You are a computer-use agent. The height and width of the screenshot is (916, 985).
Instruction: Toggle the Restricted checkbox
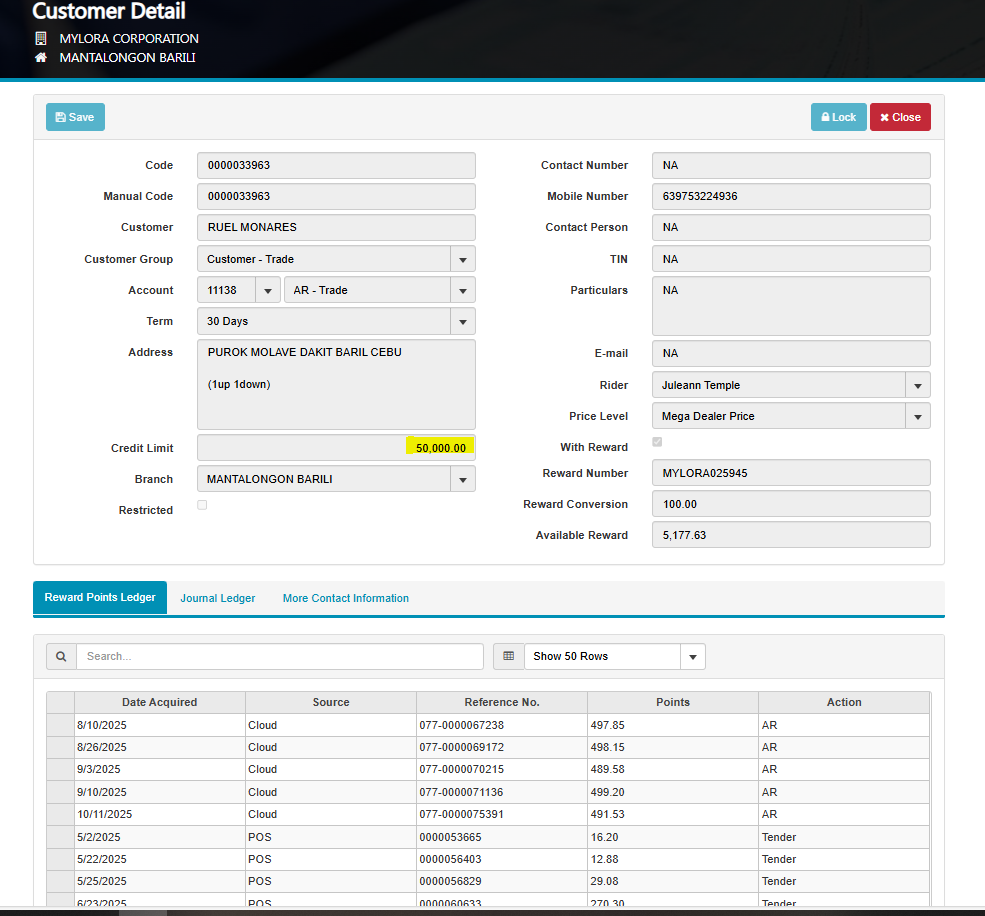pos(202,506)
